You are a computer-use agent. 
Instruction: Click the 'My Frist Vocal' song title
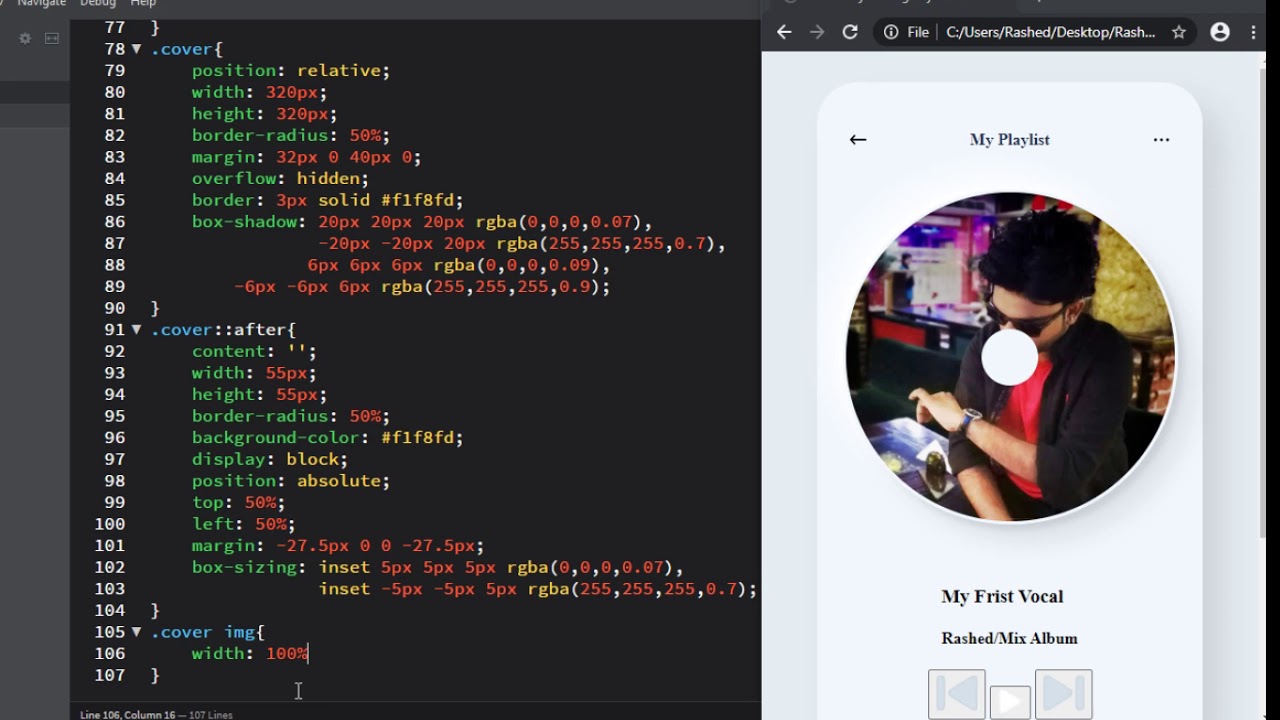click(x=1002, y=597)
